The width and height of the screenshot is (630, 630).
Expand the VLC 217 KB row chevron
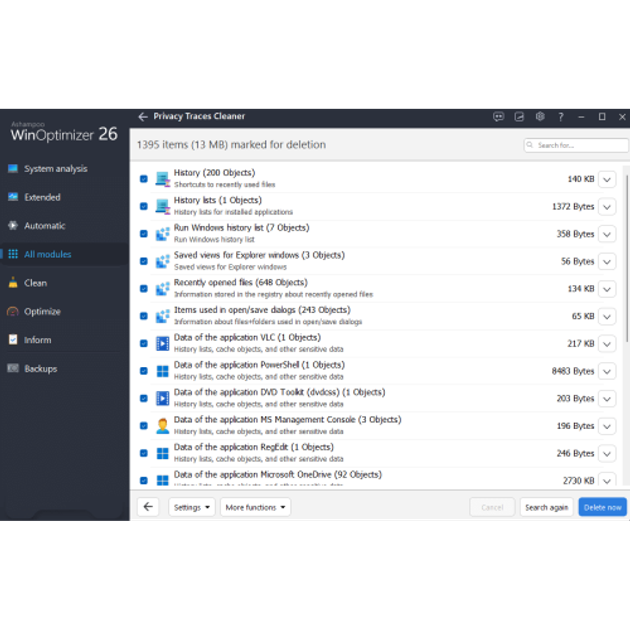[607, 344]
